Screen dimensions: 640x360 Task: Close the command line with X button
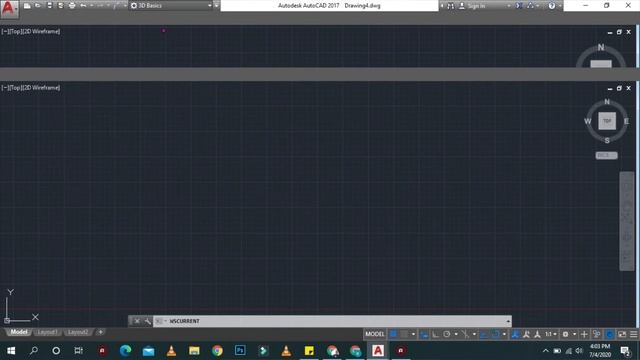pyautogui.click(x=137, y=321)
